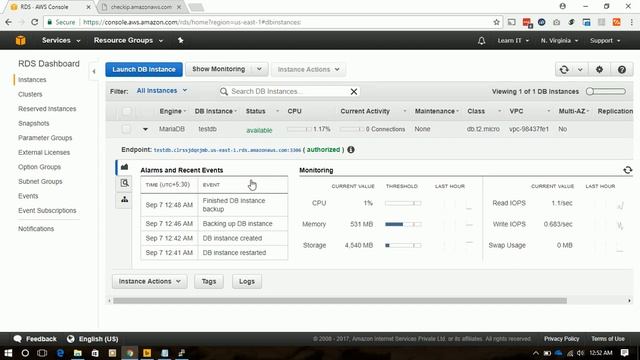The width and height of the screenshot is (640, 360).
Task: Switch to the checkip.amazonaws.com tab
Action: click(141, 7)
